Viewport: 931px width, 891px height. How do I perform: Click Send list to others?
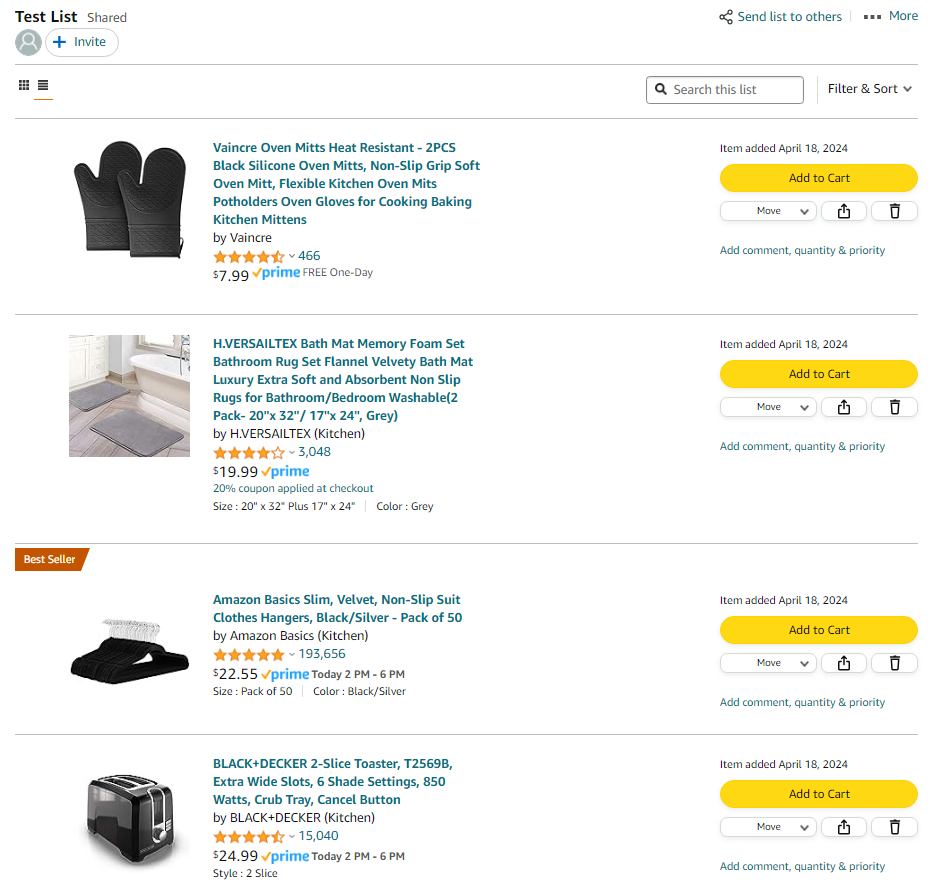(x=780, y=16)
